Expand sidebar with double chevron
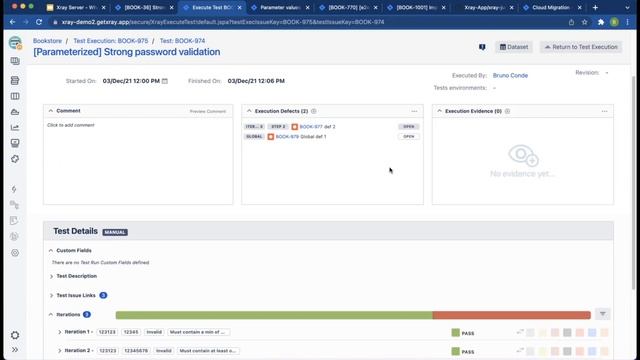This screenshot has width=640, height=360. tap(15, 350)
